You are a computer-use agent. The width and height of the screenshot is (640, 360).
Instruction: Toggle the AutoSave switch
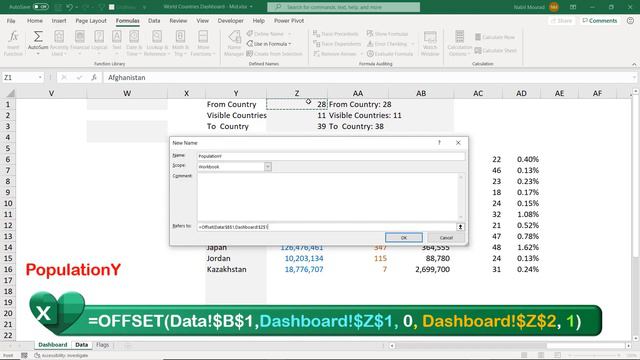point(40,7)
